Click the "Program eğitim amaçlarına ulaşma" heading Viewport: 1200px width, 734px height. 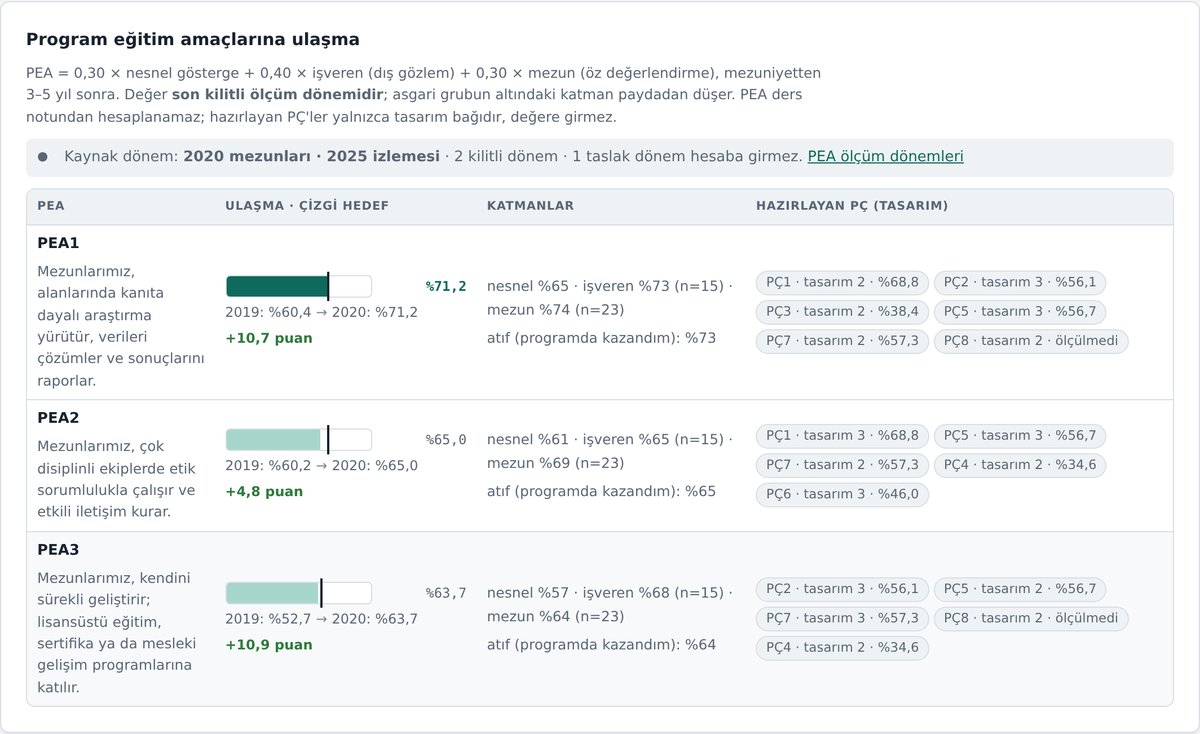[193, 40]
